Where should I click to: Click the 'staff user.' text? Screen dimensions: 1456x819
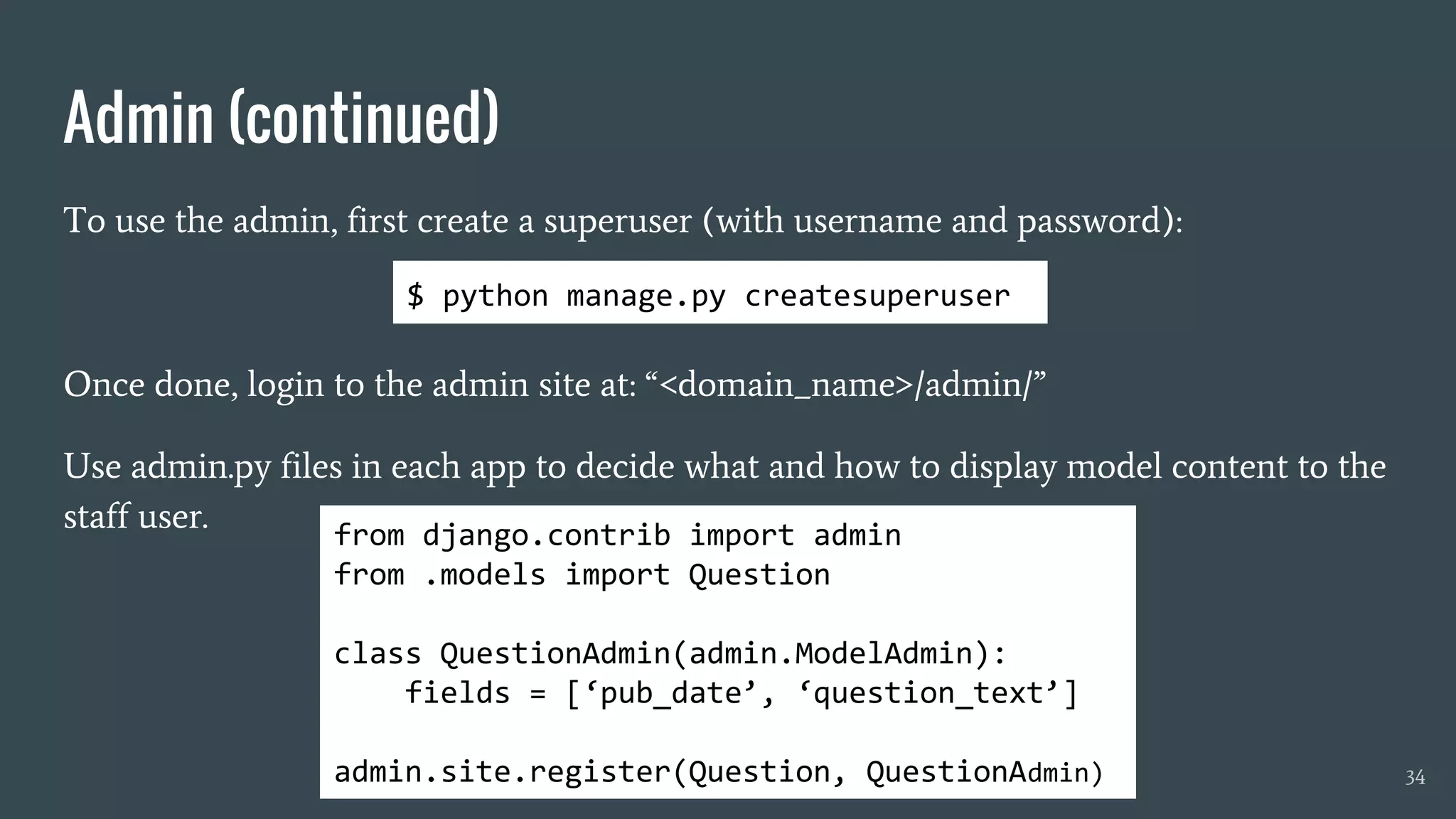pos(136,516)
